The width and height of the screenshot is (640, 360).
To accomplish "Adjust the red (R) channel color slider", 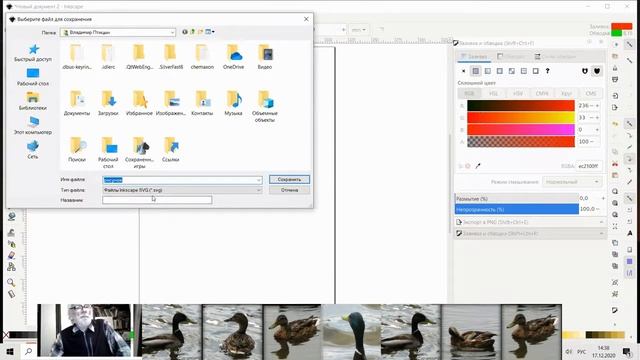I will coord(521,106).
